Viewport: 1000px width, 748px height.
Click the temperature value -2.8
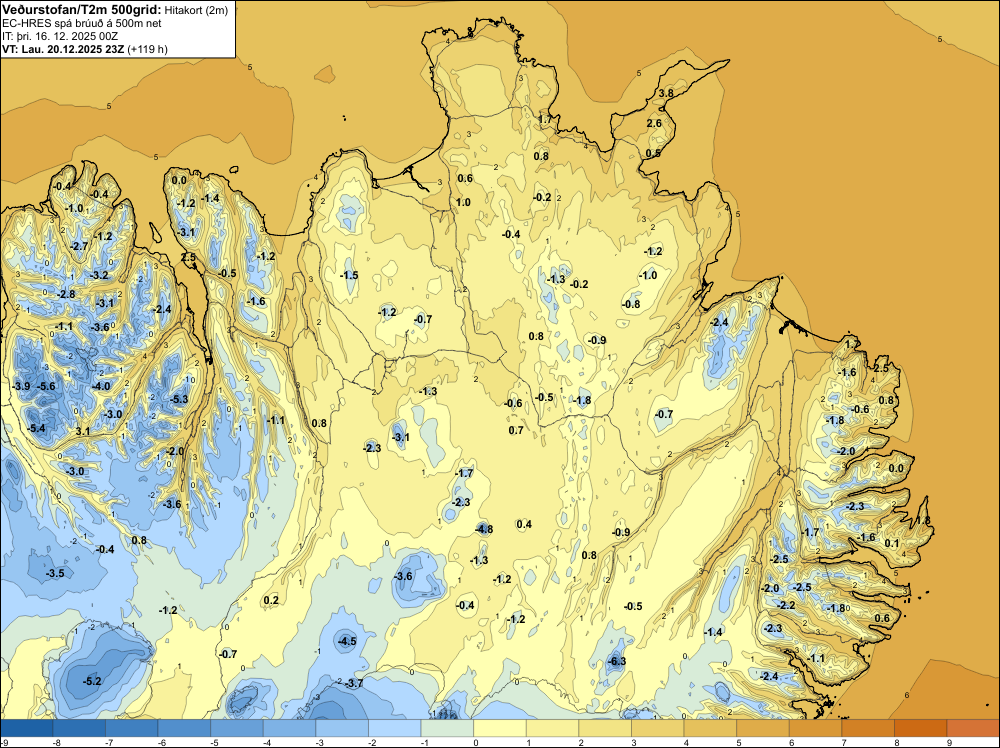(66, 295)
